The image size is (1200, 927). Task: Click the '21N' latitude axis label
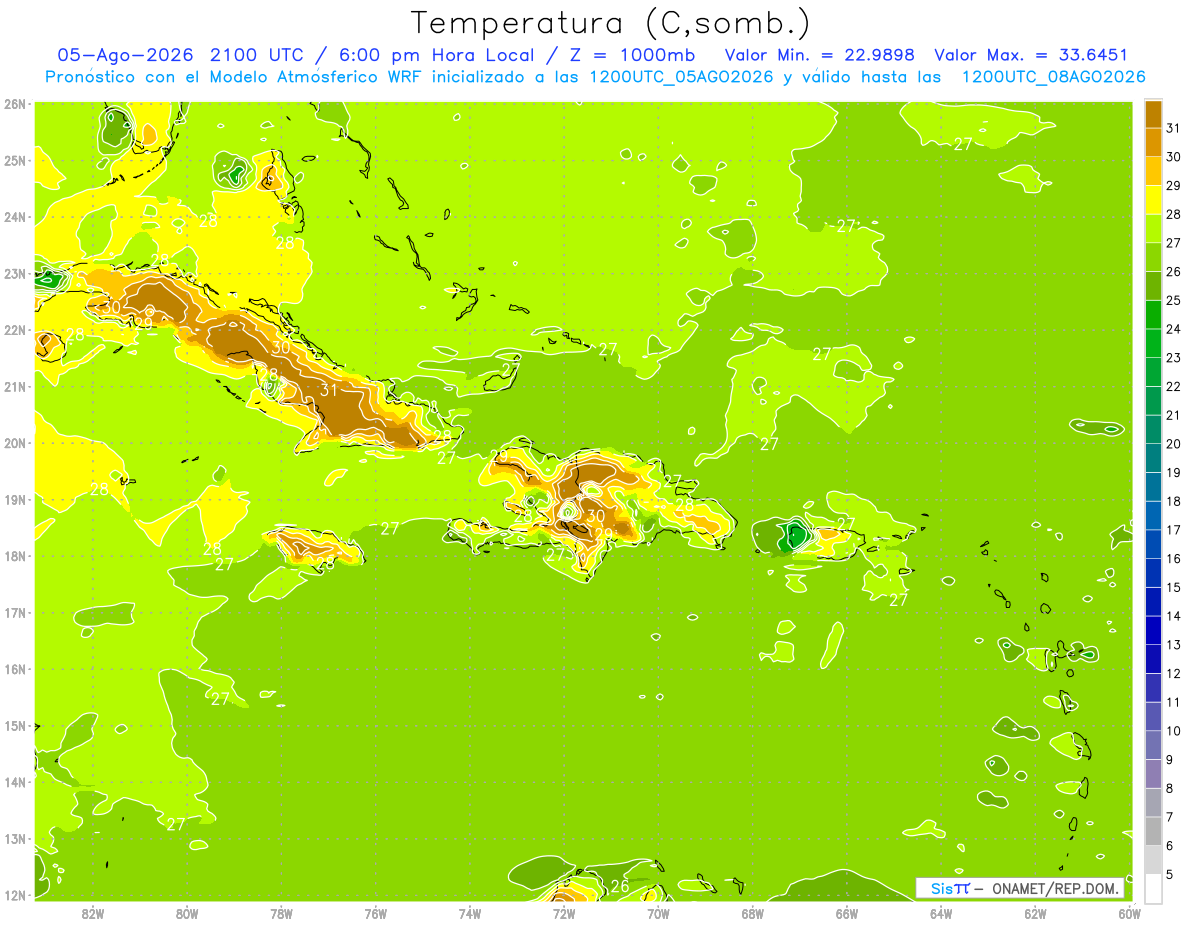click(x=15, y=386)
